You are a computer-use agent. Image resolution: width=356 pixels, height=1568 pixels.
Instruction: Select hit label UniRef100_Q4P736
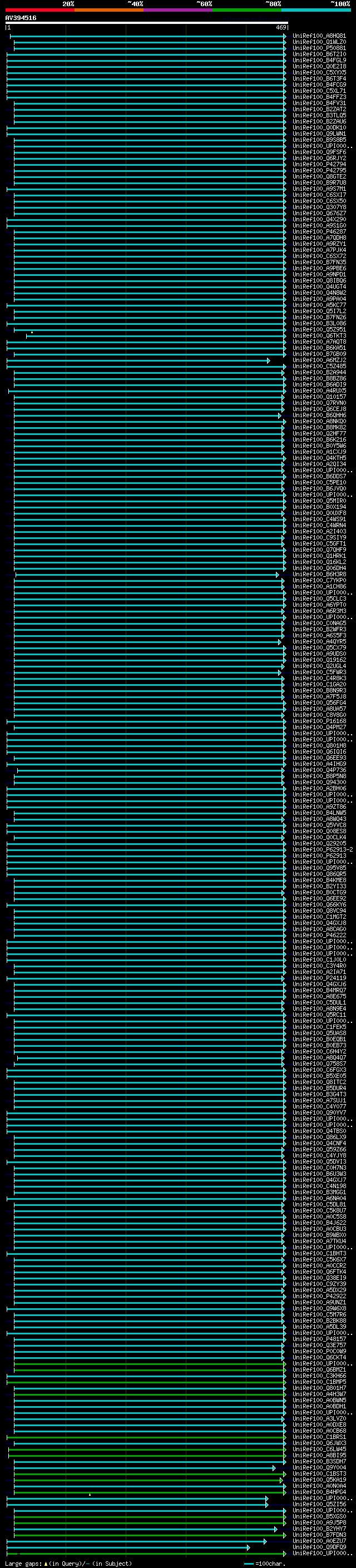point(319,770)
